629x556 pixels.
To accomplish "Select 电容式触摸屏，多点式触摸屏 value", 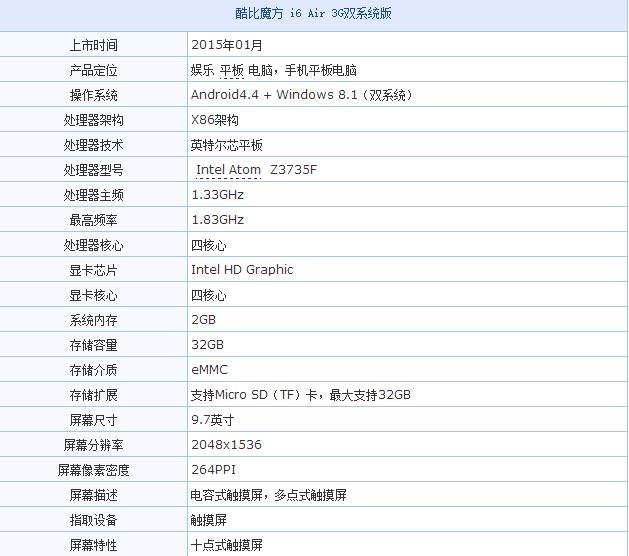I will pyautogui.click(x=268, y=495).
